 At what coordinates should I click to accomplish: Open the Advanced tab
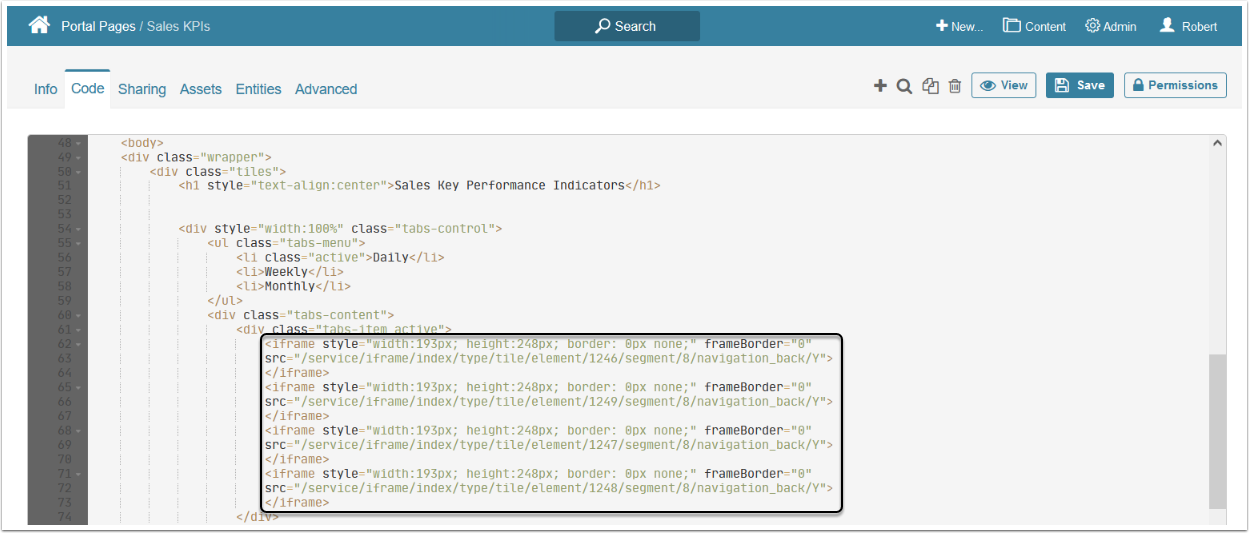pyautogui.click(x=326, y=89)
